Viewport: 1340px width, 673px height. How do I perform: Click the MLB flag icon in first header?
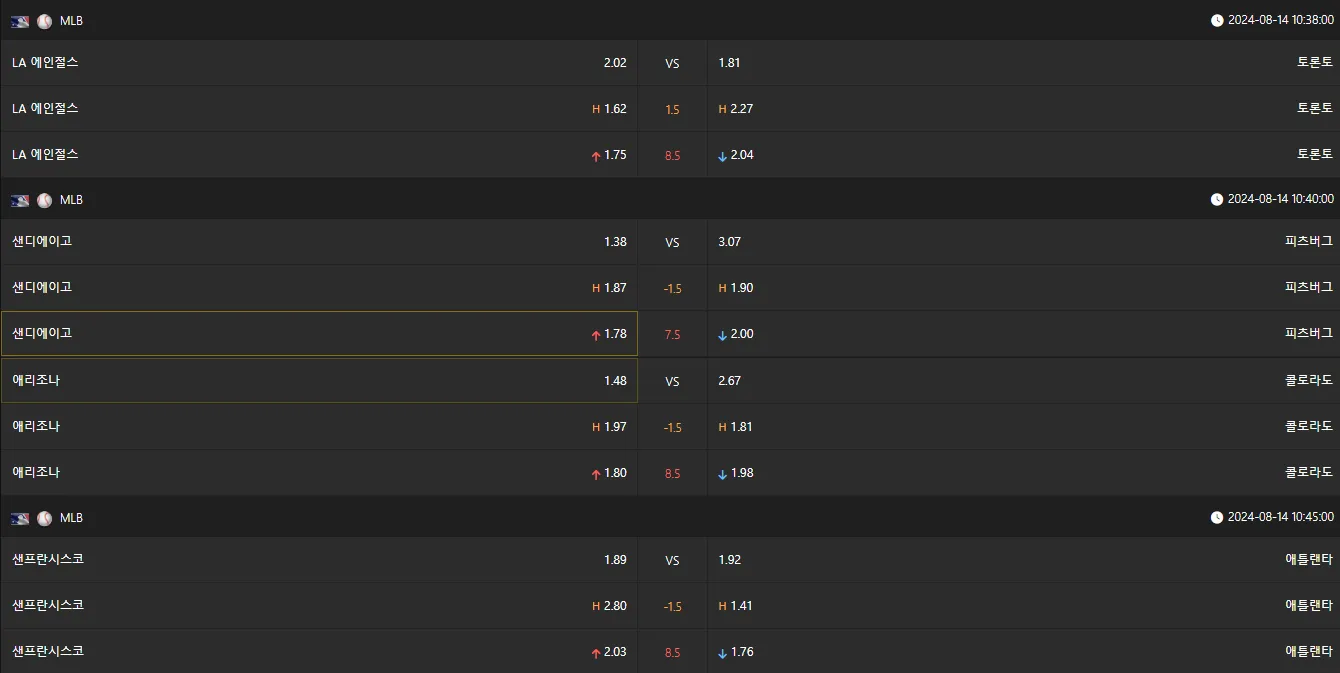point(20,21)
